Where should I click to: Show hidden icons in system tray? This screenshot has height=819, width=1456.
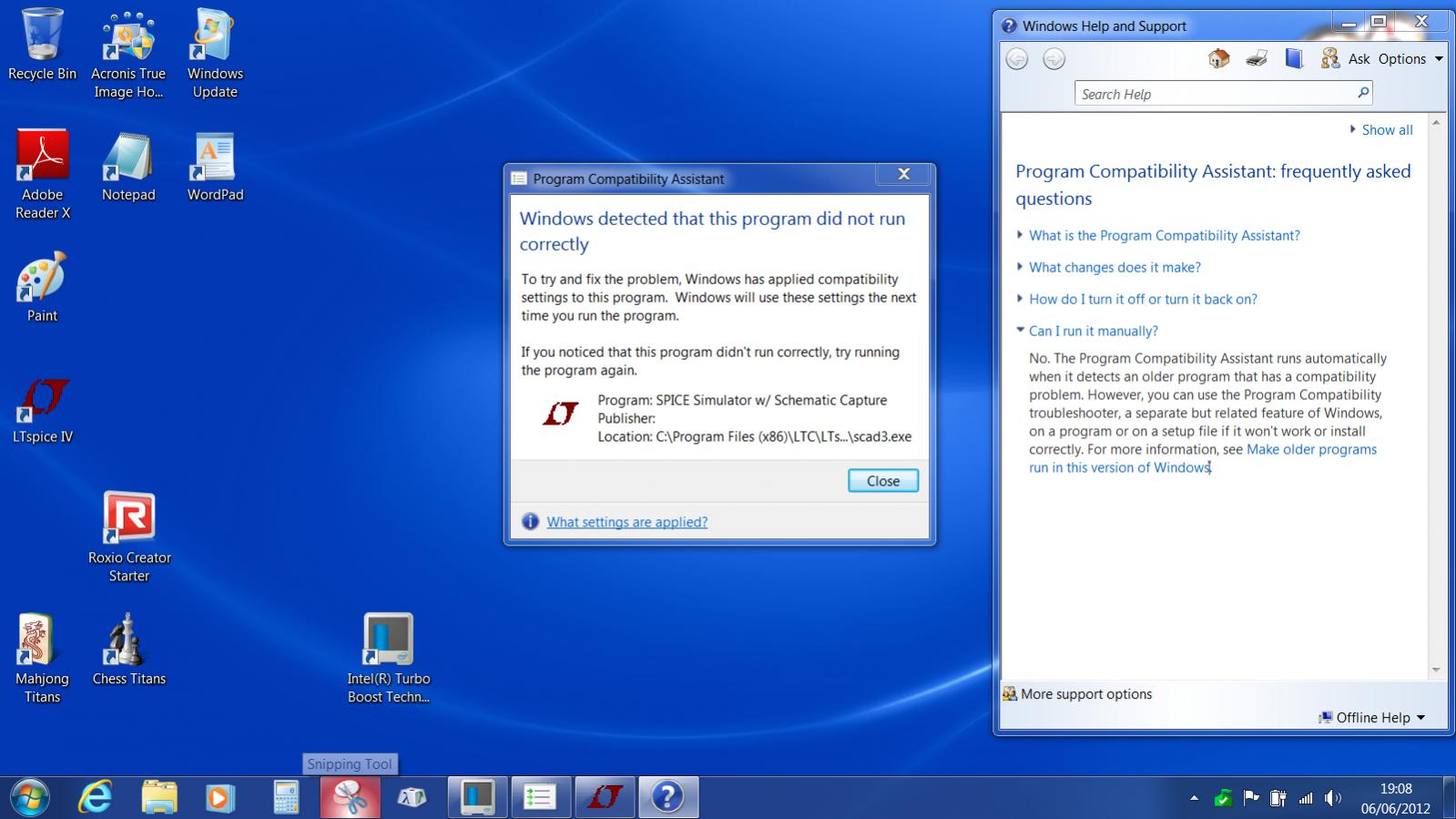pyautogui.click(x=1194, y=799)
